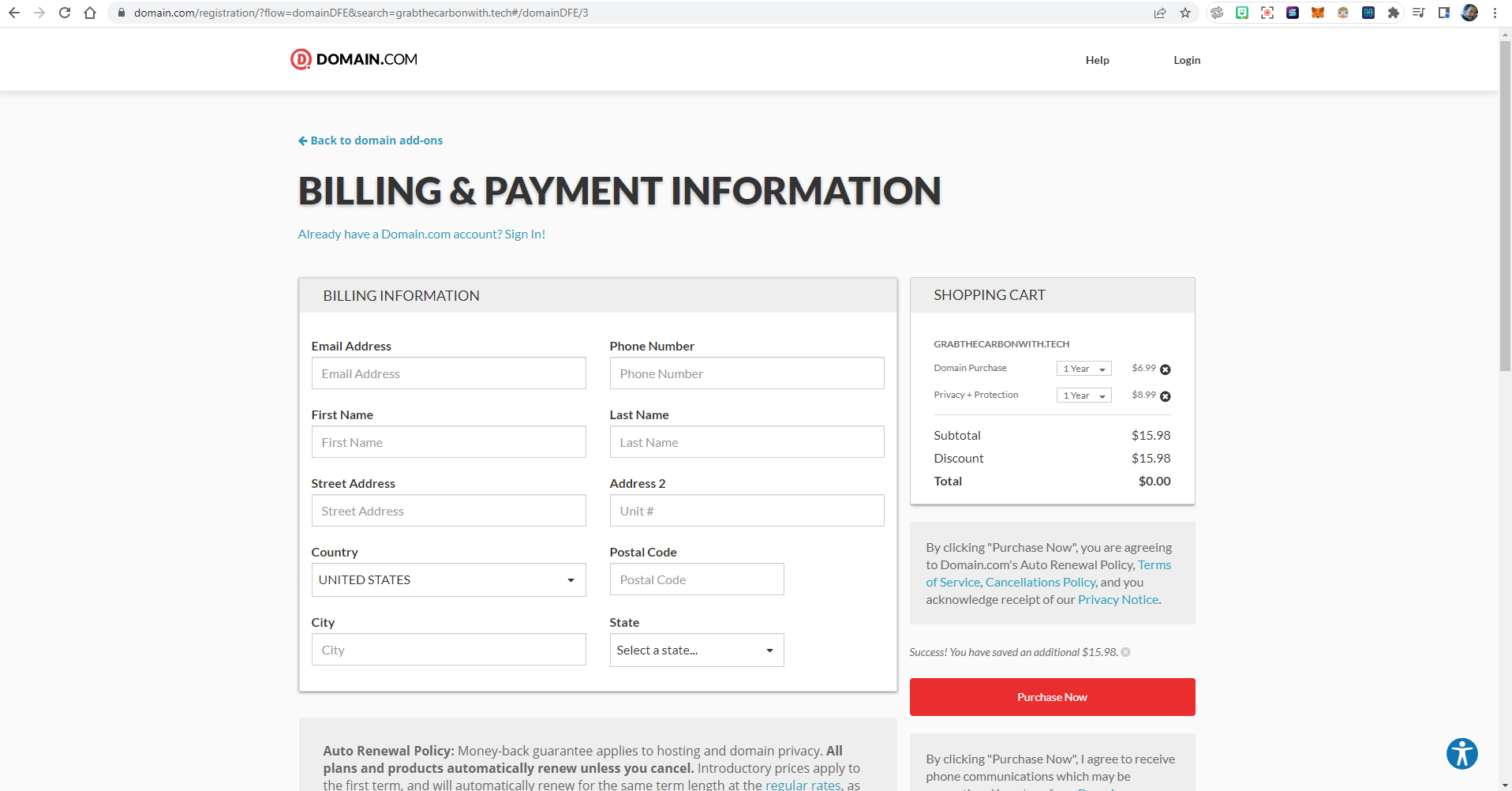Focus the Phone Number field
Image resolution: width=1512 pixels, height=791 pixels.
click(747, 373)
